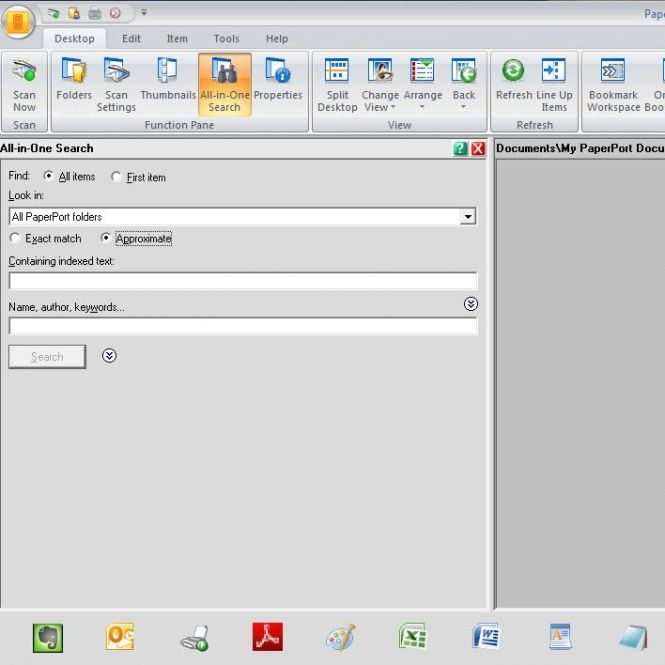This screenshot has height=665, width=665.
Task: Select Exact match option
Action: tap(15, 238)
